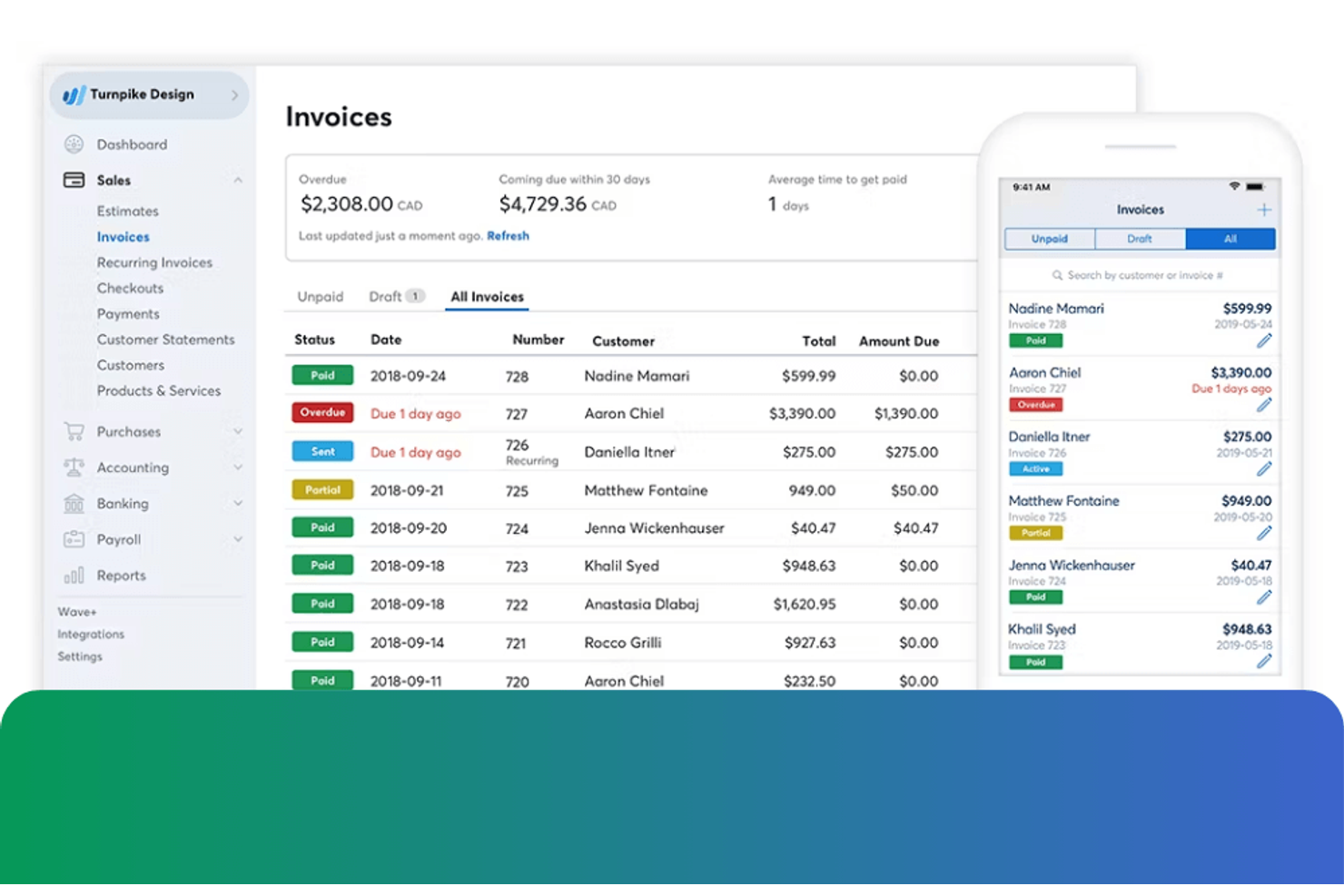Collapse the Sales section chevron
Screen dimensions: 1344x896
[x=238, y=180]
